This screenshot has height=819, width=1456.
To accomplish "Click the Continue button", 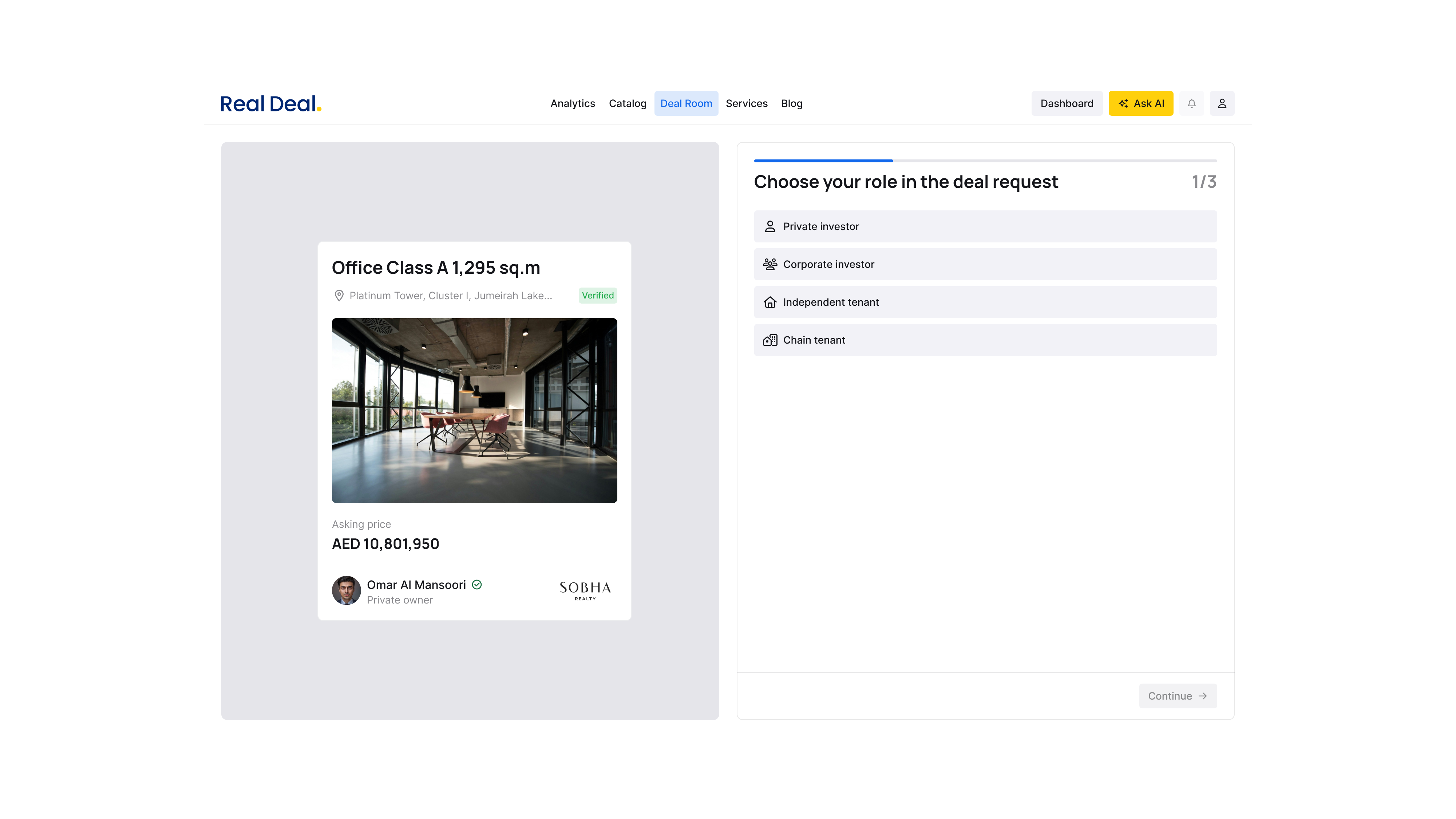I will click(1178, 696).
